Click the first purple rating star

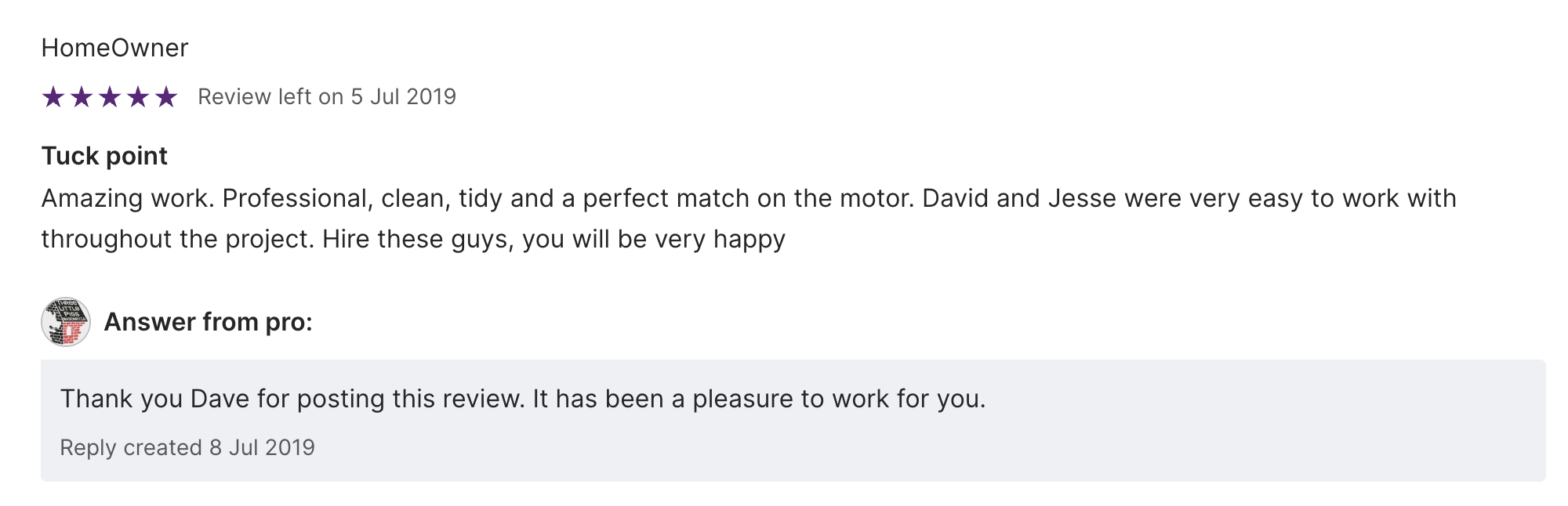click(x=53, y=97)
